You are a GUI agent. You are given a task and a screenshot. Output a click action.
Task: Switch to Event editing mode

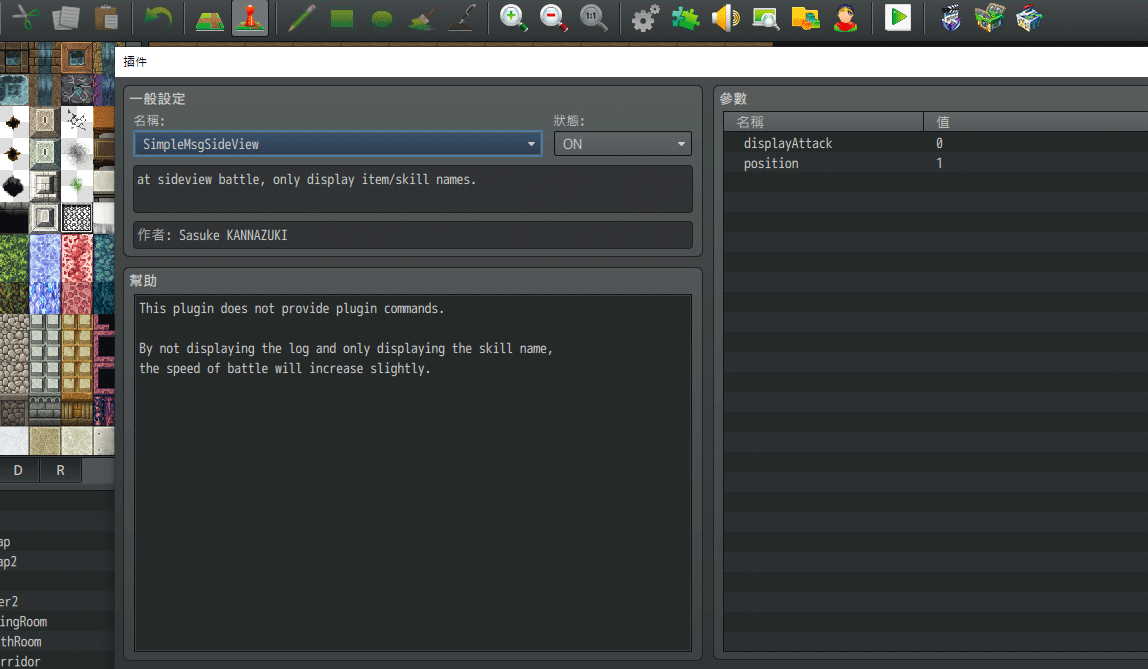click(x=250, y=18)
